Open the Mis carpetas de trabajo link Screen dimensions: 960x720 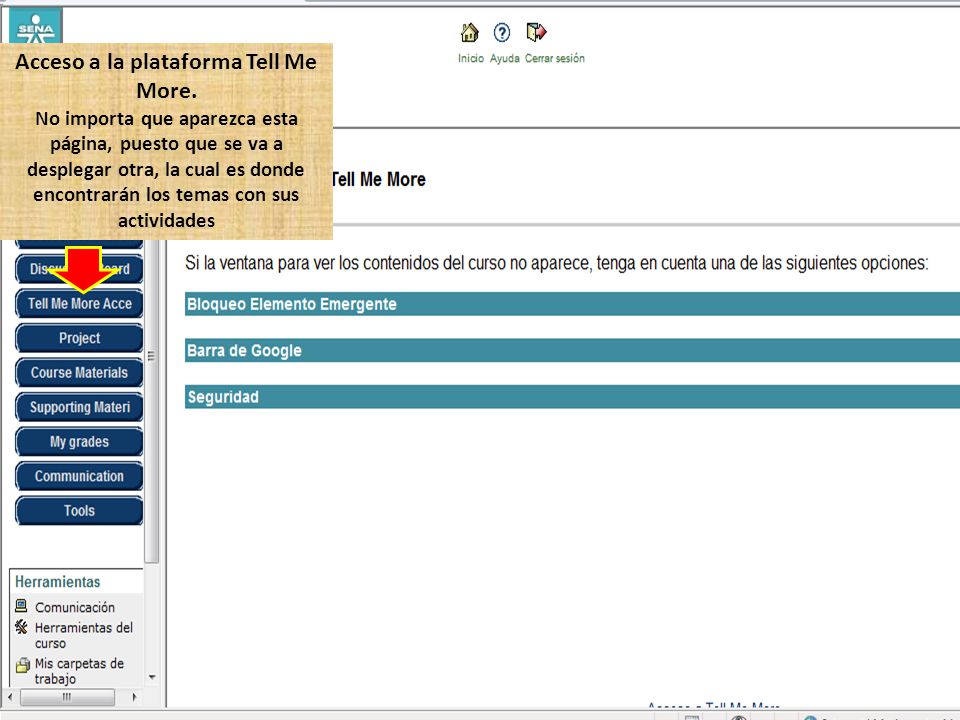80,671
